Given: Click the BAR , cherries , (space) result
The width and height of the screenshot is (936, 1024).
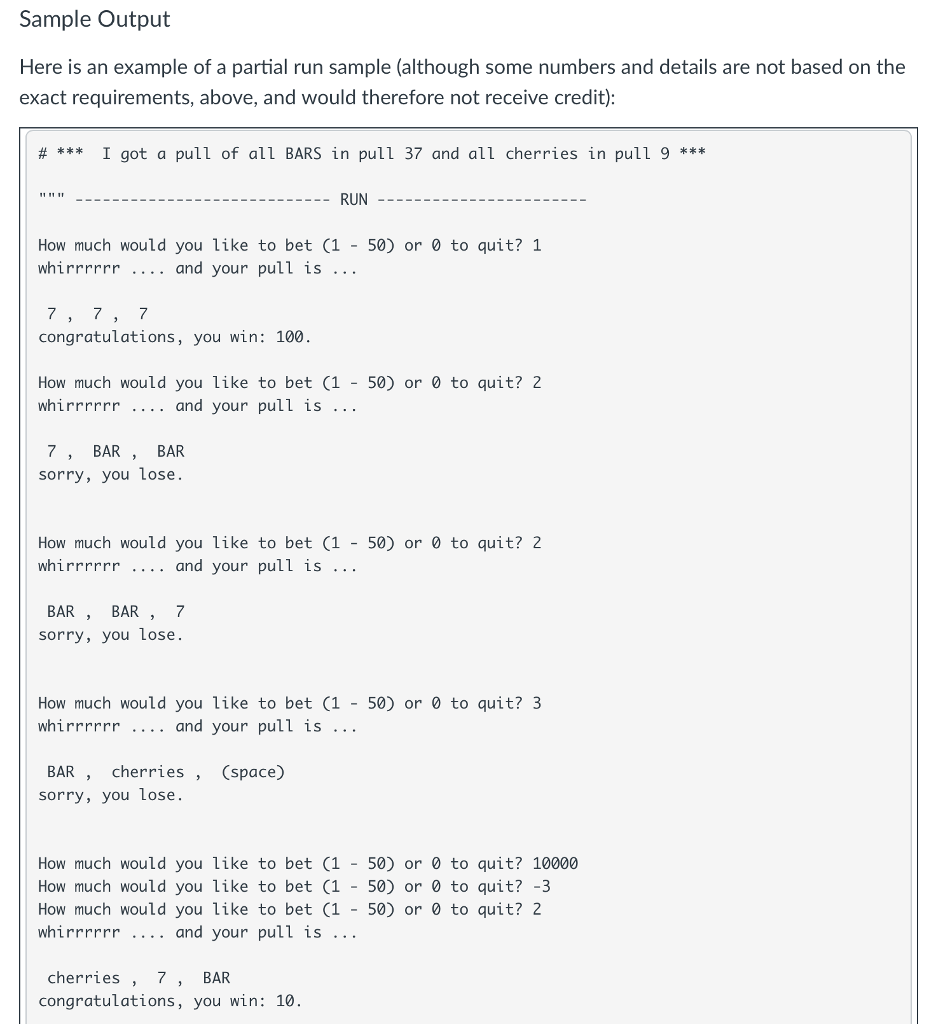Looking at the screenshot, I should coord(166,772).
